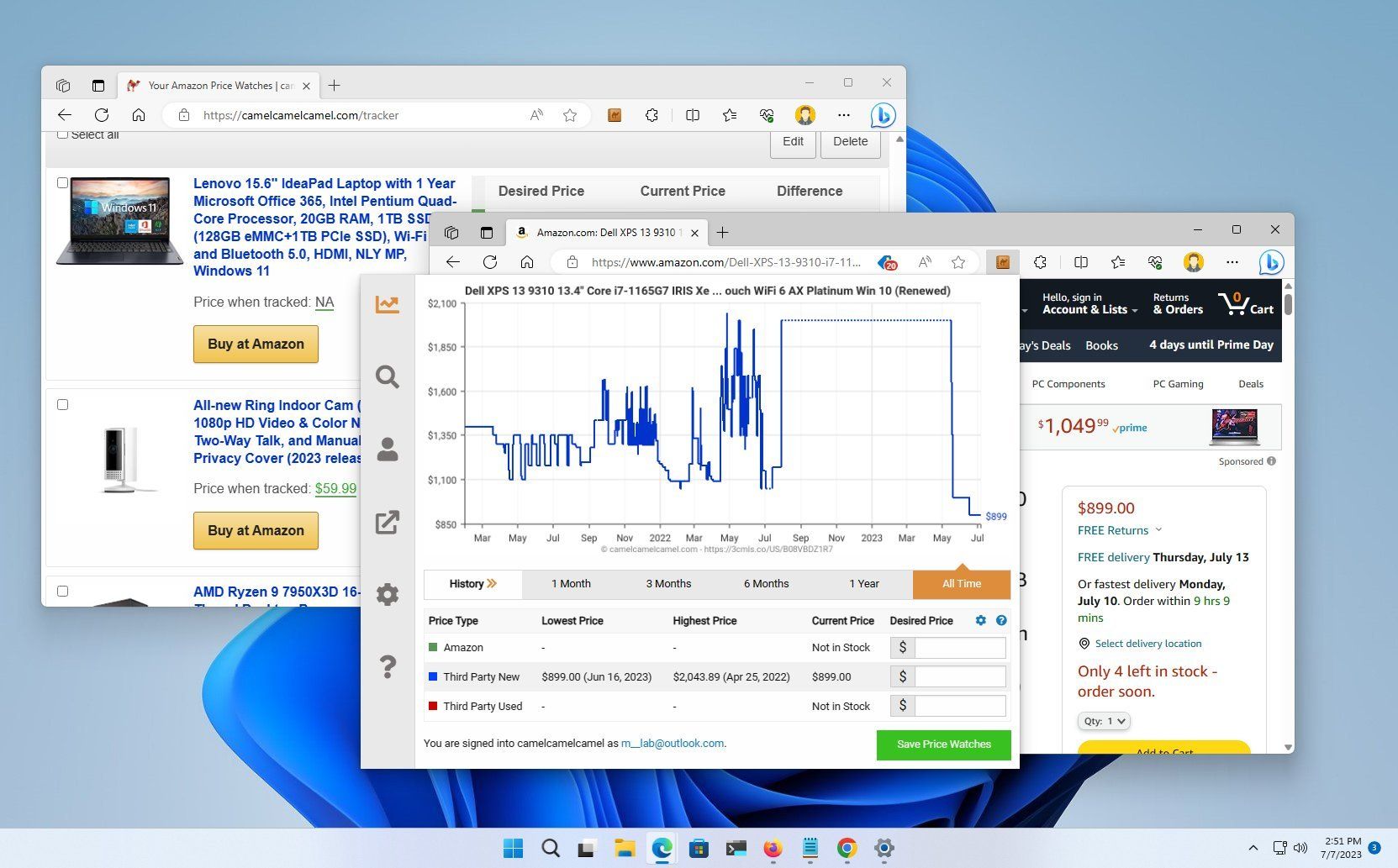1398x868 pixels.
Task: Switch to the 1 Month price history tab
Action: pyautogui.click(x=571, y=583)
